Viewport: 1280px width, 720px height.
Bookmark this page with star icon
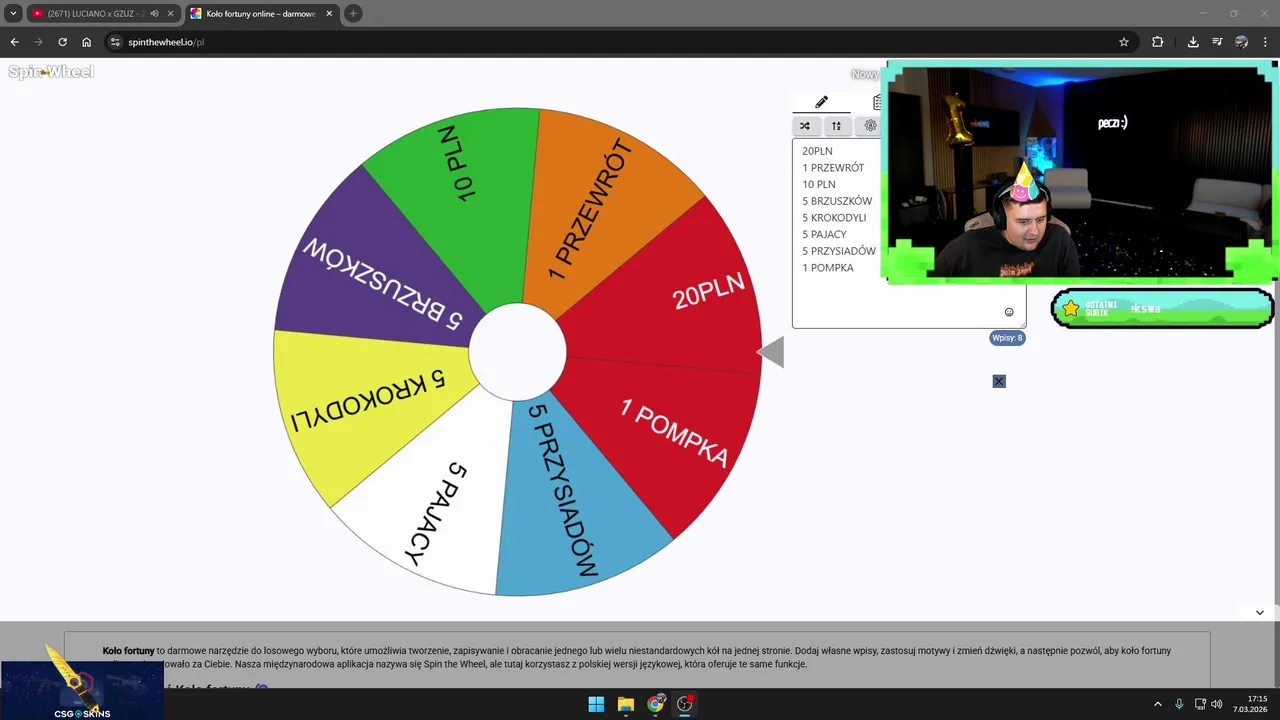1124,42
